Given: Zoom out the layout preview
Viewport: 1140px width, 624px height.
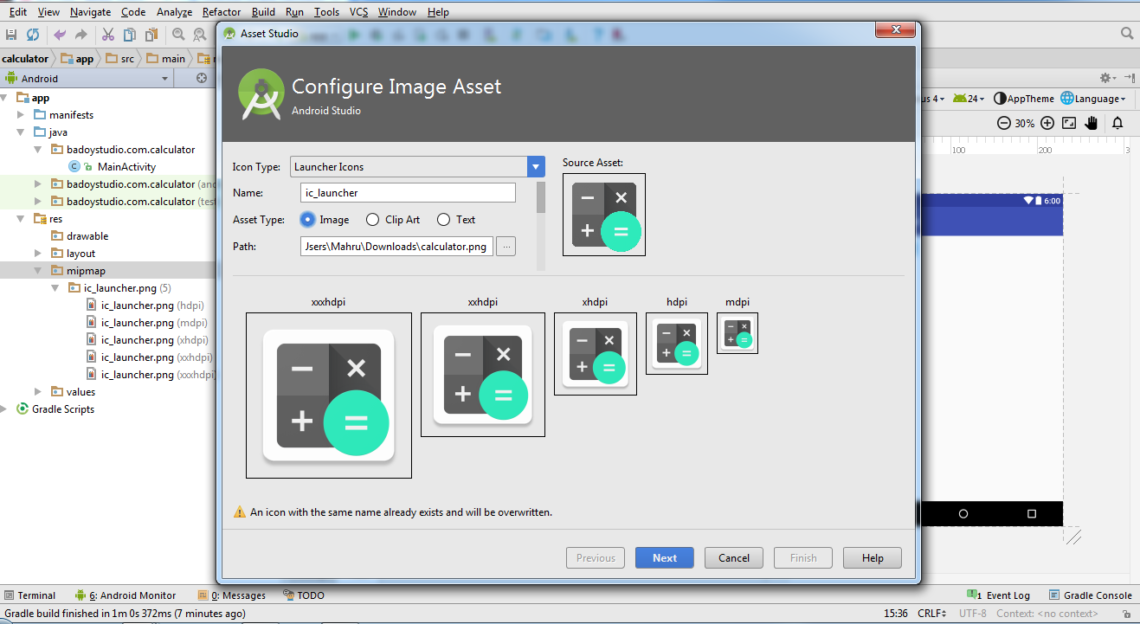Looking at the screenshot, I should click(1004, 123).
